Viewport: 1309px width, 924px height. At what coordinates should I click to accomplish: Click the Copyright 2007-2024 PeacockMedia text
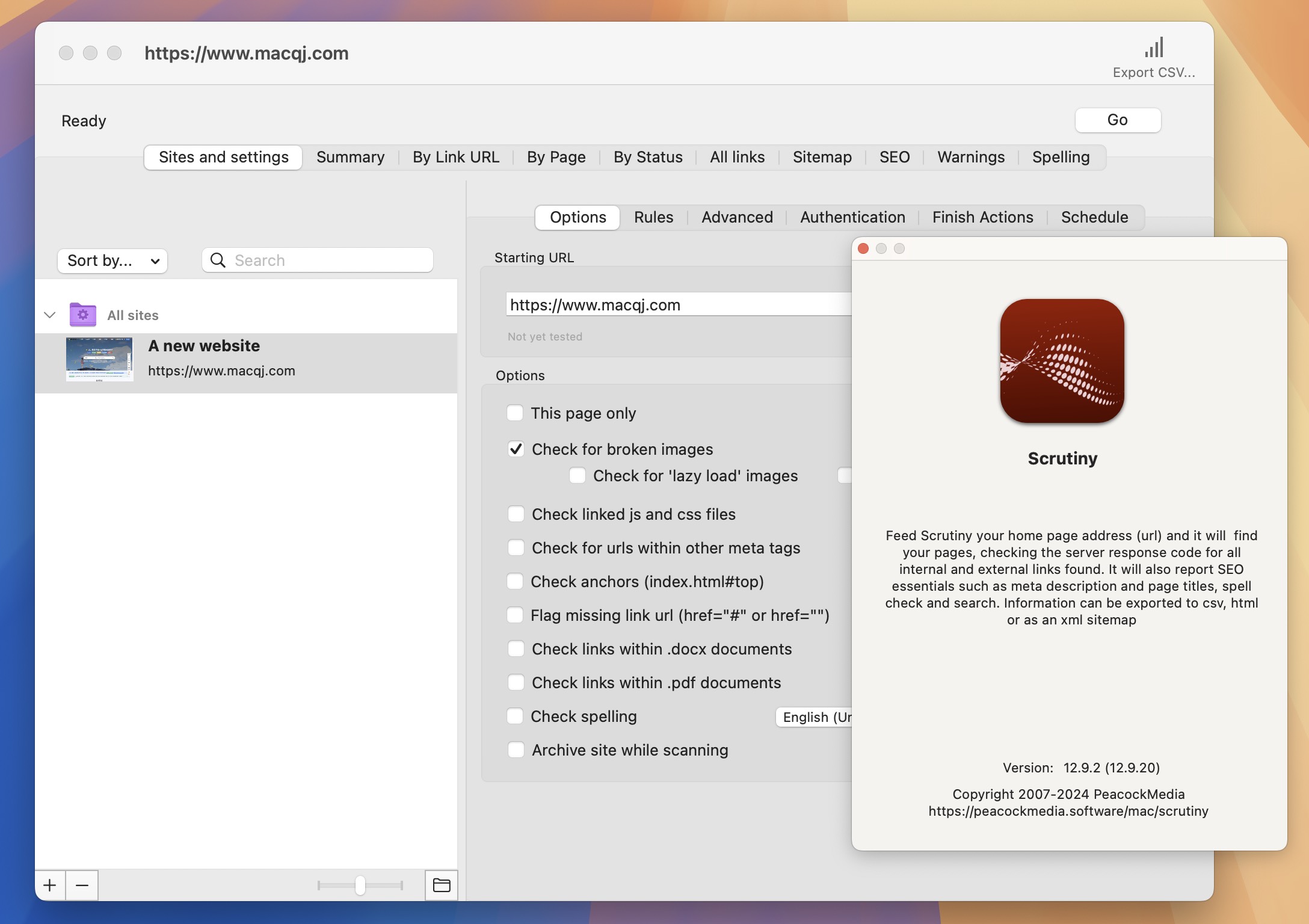[x=1068, y=794]
